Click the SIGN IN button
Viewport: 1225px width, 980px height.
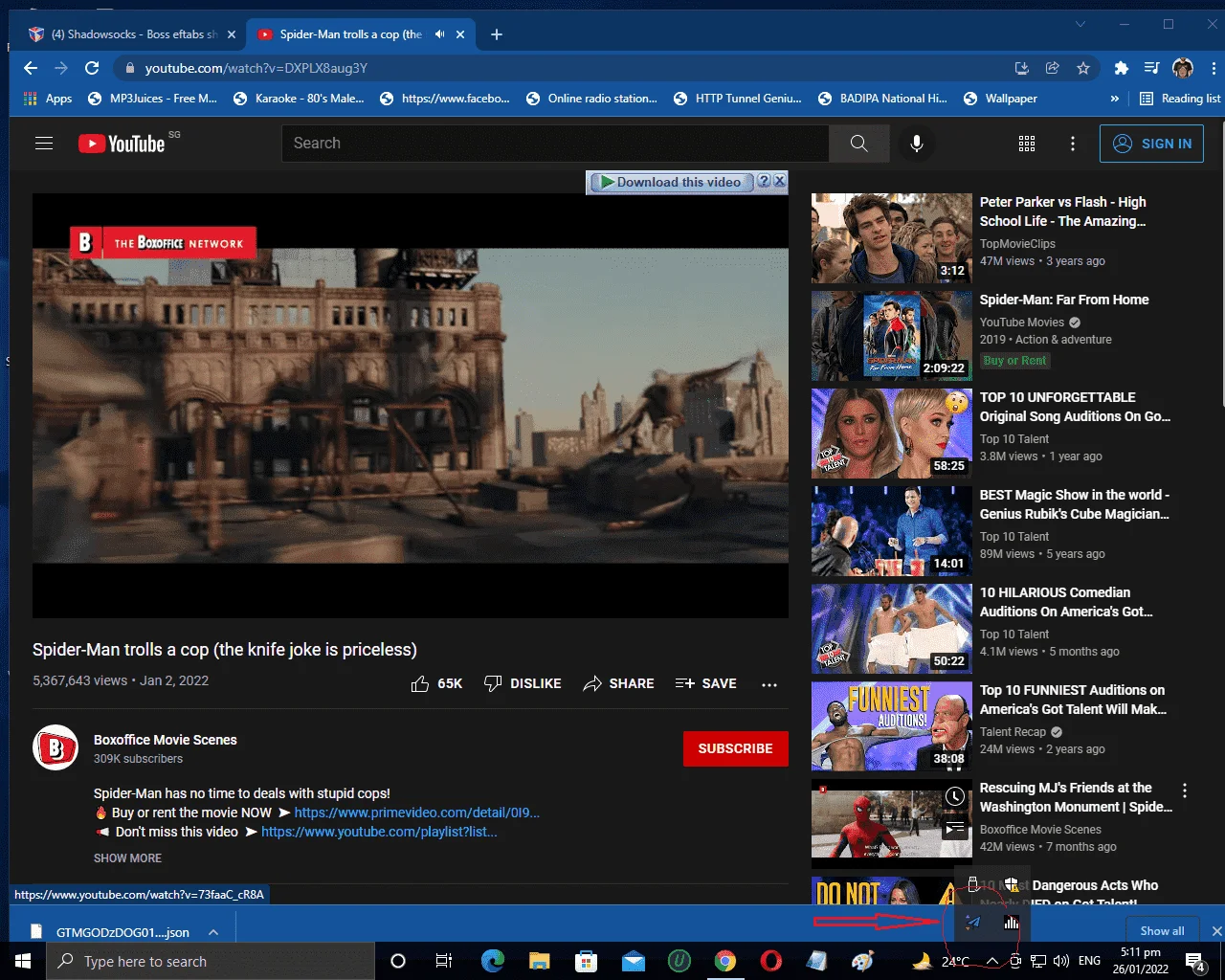pyautogui.click(x=1151, y=144)
